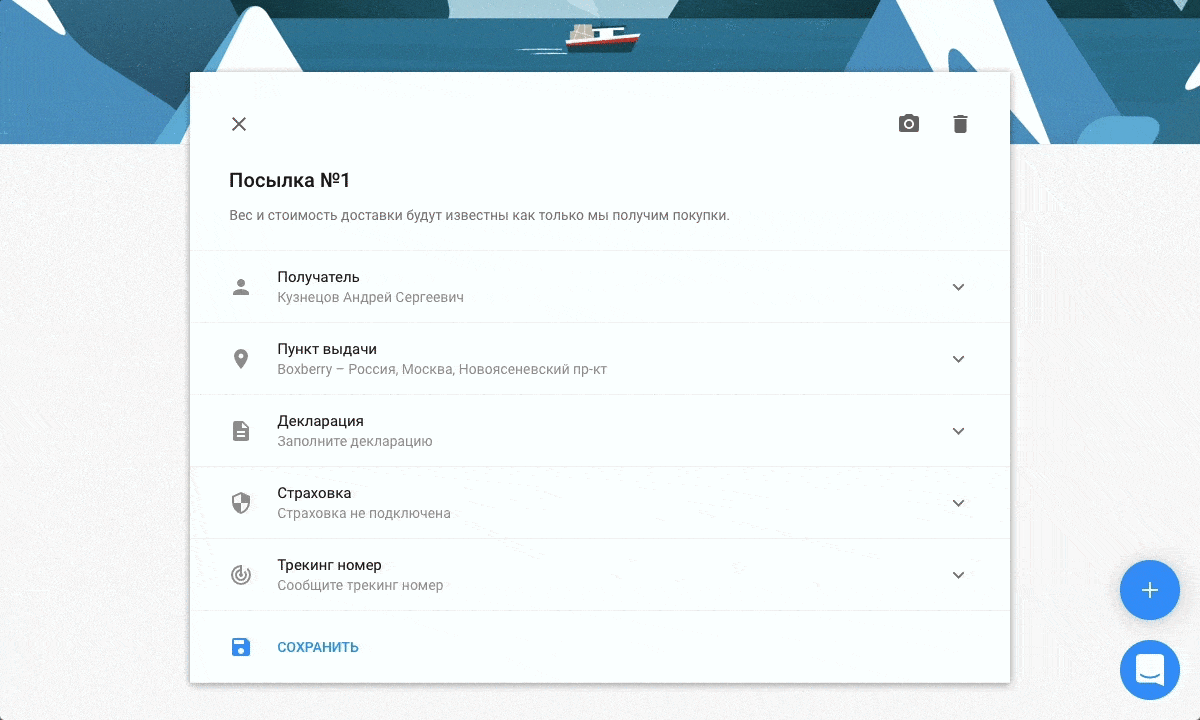Click the СОХРАНИТЬ button text
The width and height of the screenshot is (1200, 720).
(x=318, y=647)
